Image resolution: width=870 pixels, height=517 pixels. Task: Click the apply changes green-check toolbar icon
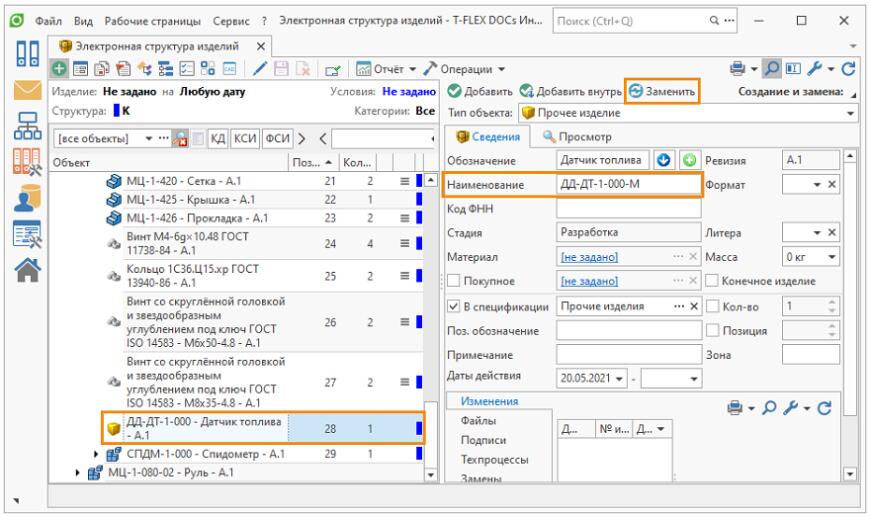333,69
